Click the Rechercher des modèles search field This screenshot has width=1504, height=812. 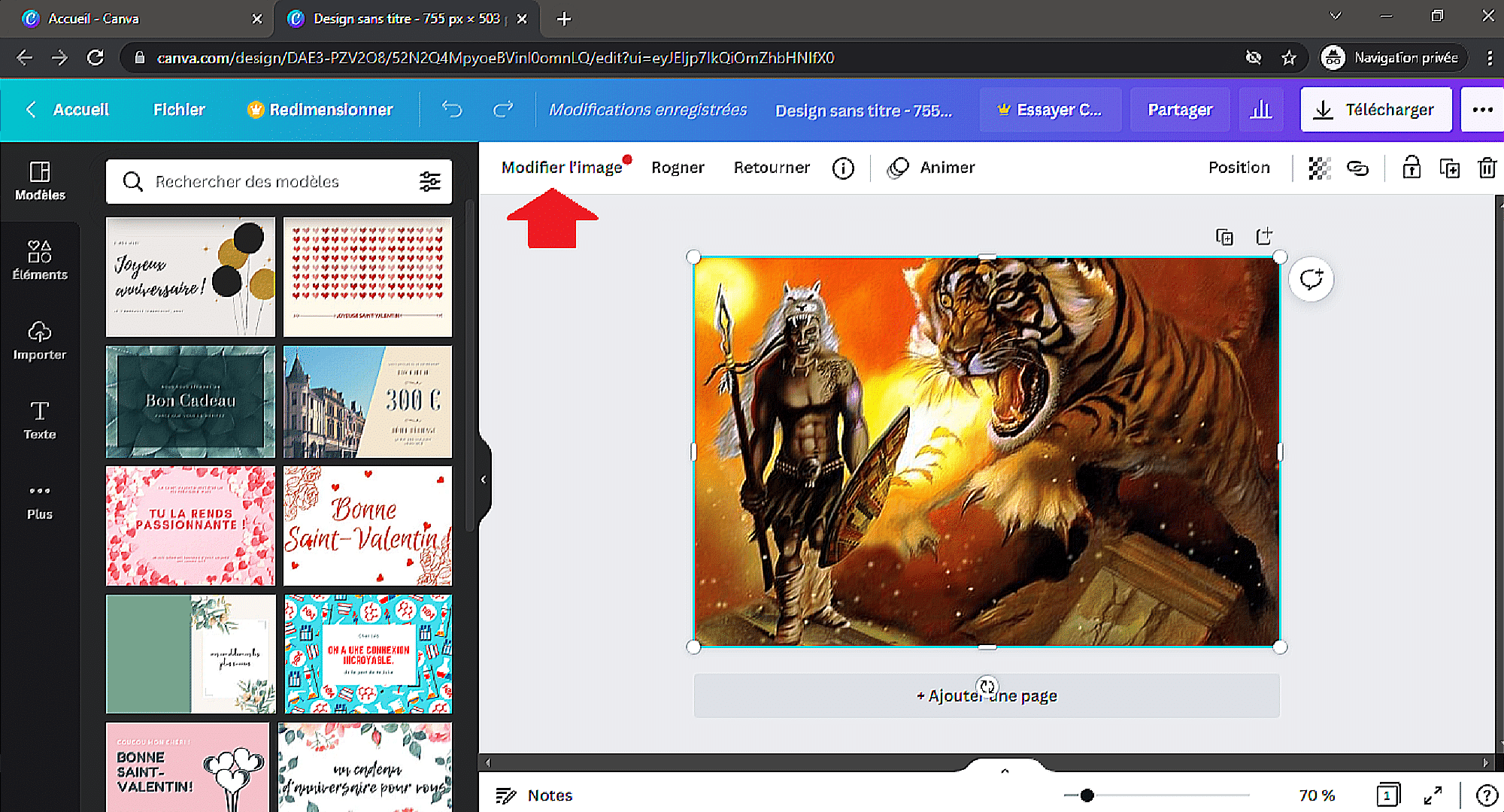(278, 181)
